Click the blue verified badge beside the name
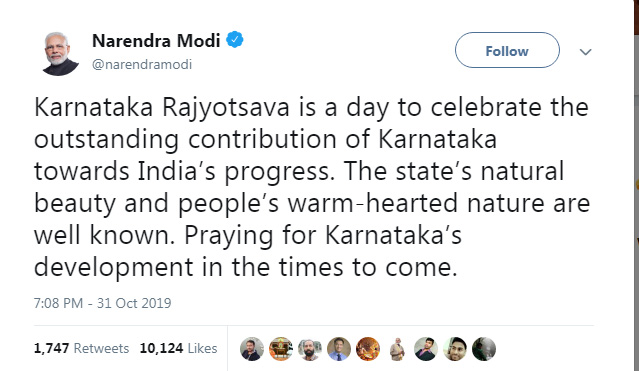 click(x=235, y=40)
